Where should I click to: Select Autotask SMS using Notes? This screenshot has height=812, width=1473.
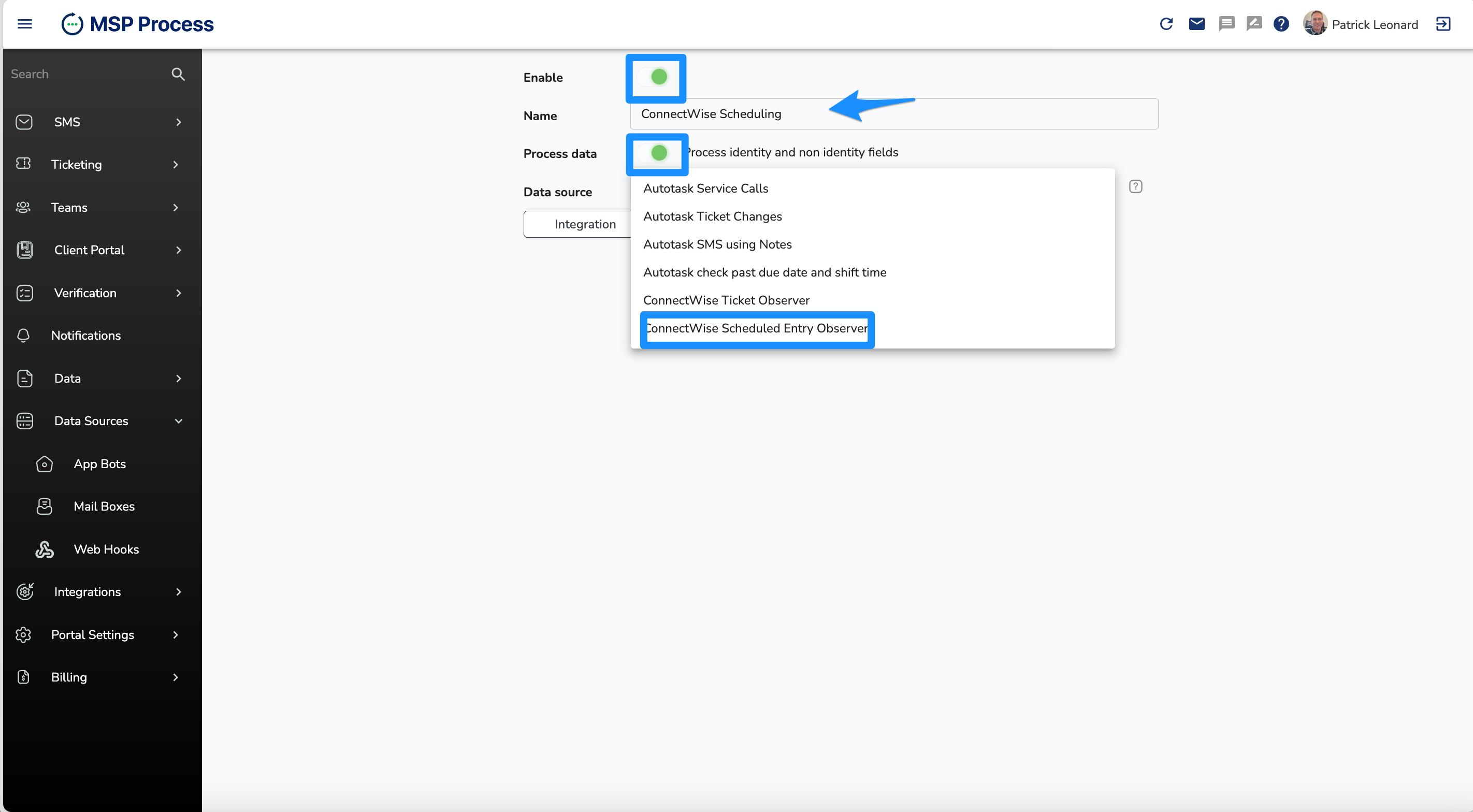[873, 244]
